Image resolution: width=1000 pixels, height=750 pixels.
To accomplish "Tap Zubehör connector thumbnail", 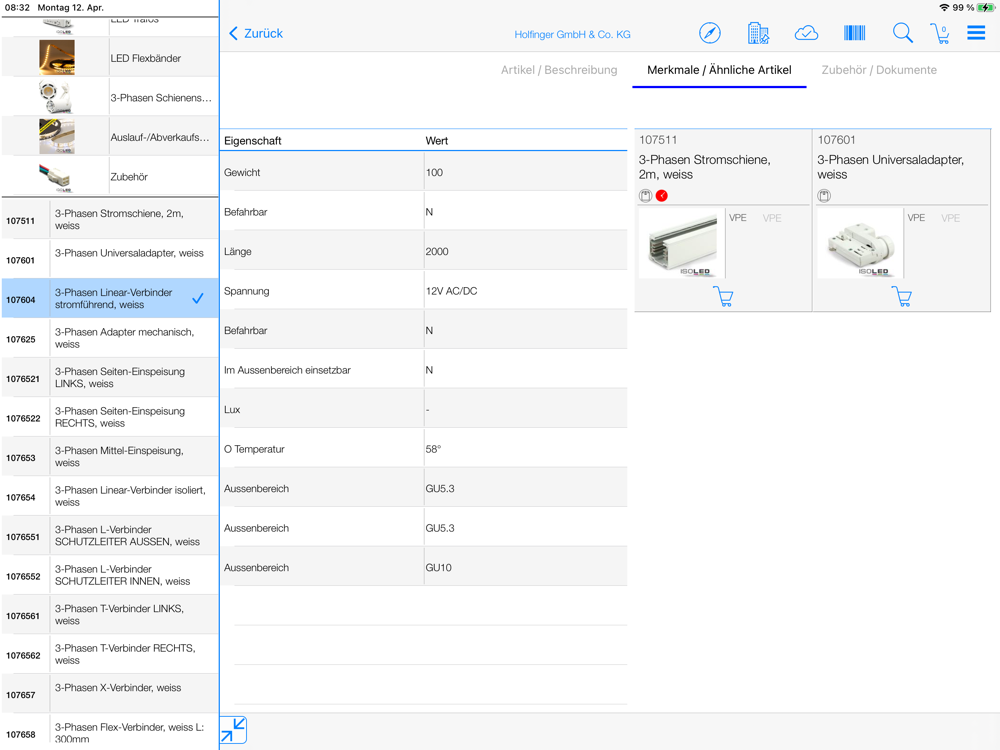I will coord(57,177).
